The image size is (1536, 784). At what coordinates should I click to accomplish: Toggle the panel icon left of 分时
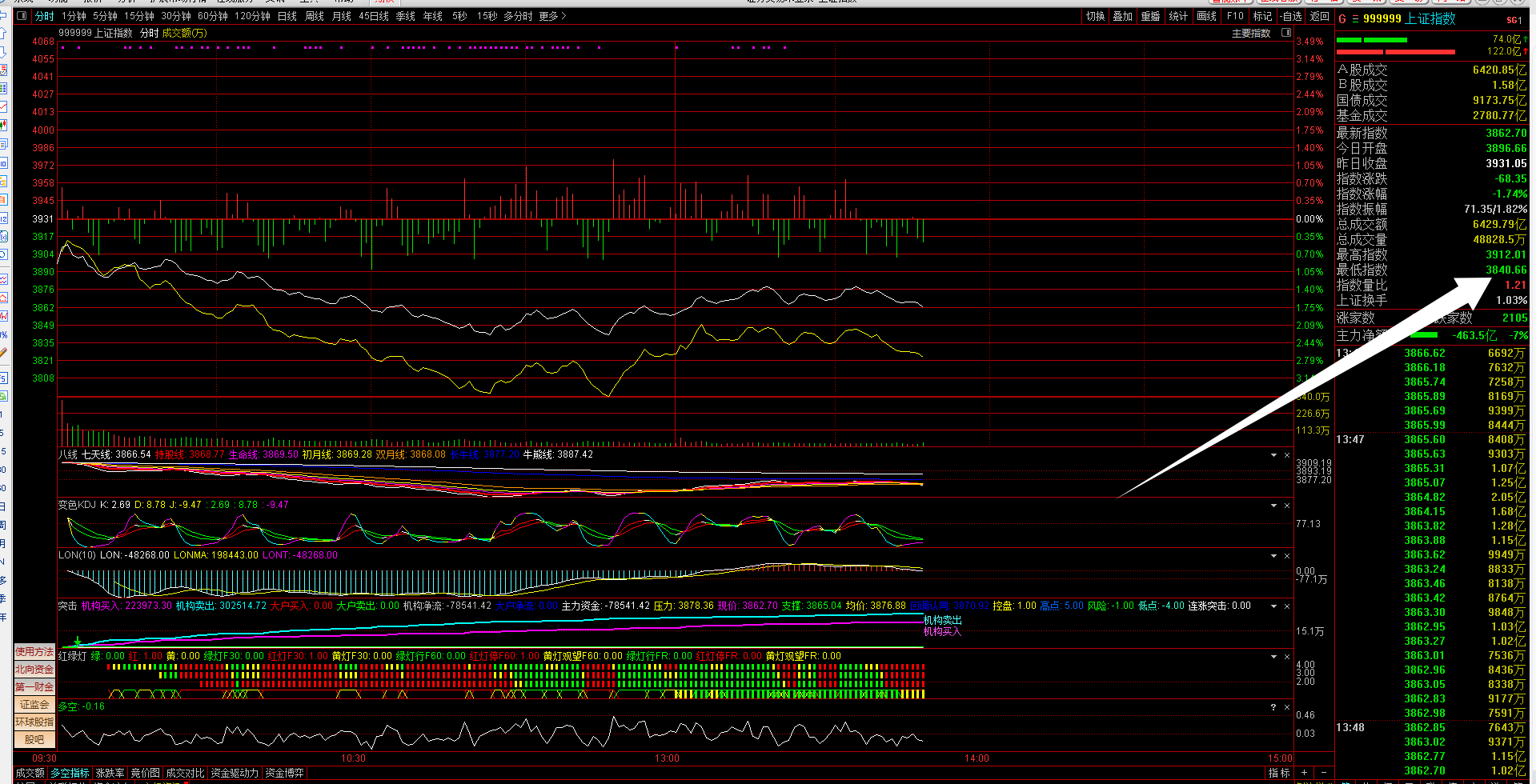[x=22, y=16]
